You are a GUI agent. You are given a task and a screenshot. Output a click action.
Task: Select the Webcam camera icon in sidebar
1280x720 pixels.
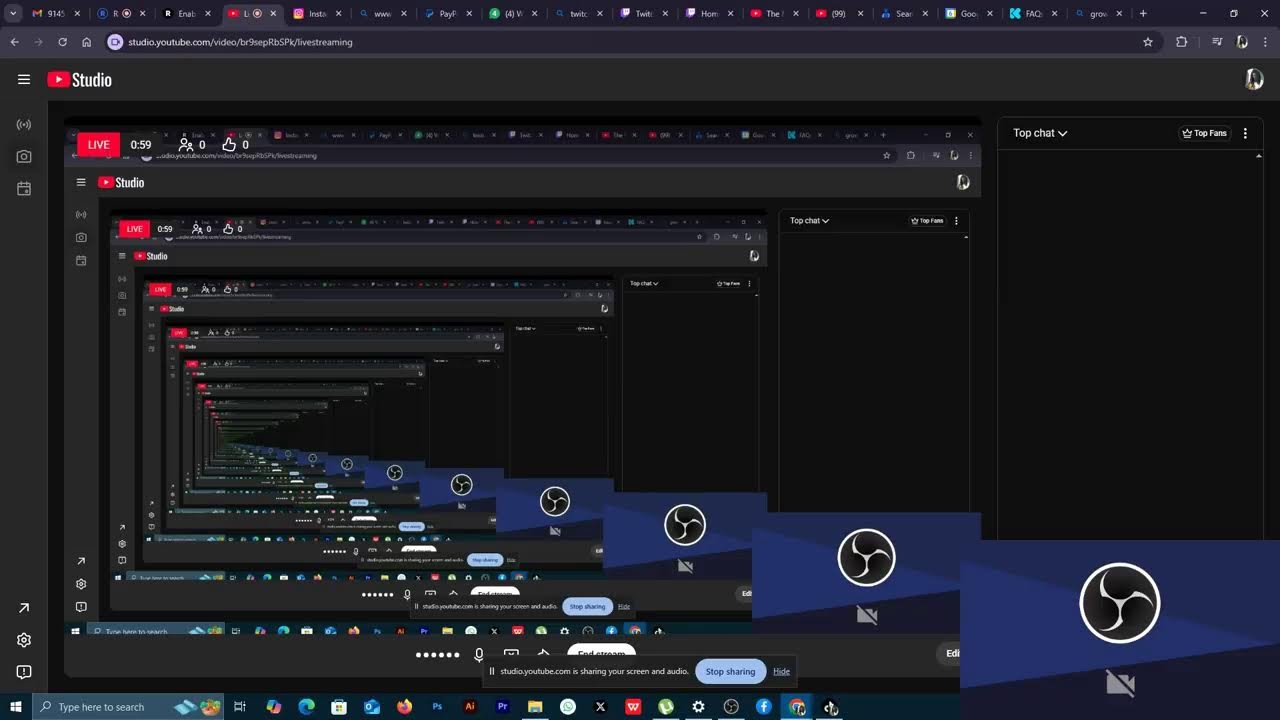pyautogui.click(x=24, y=157)
